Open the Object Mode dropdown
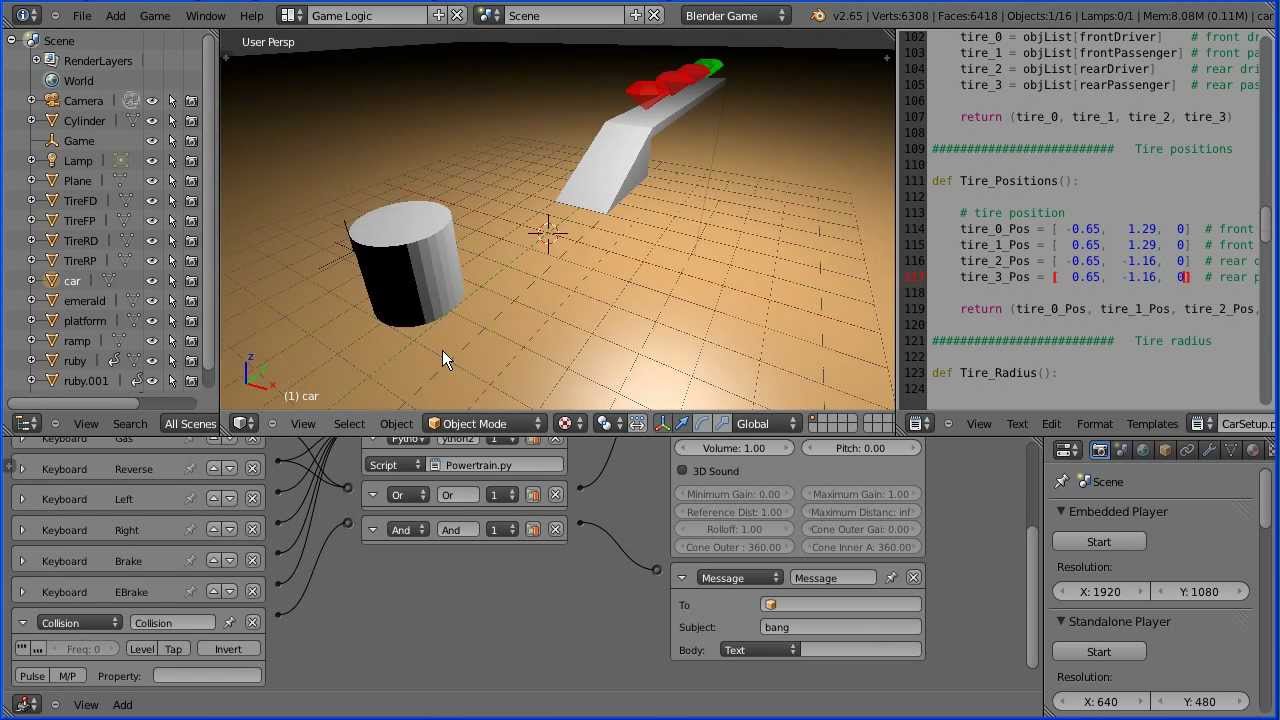 pos(485,423)
